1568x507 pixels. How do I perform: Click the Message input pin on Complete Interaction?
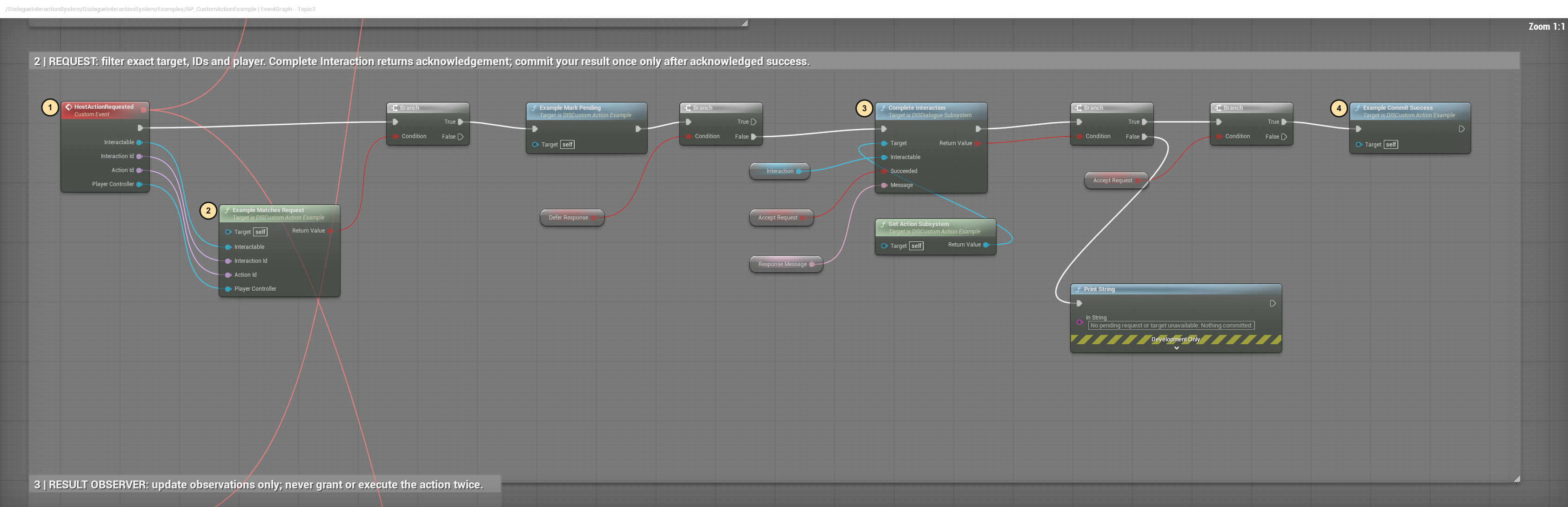[x=884, y=186]
